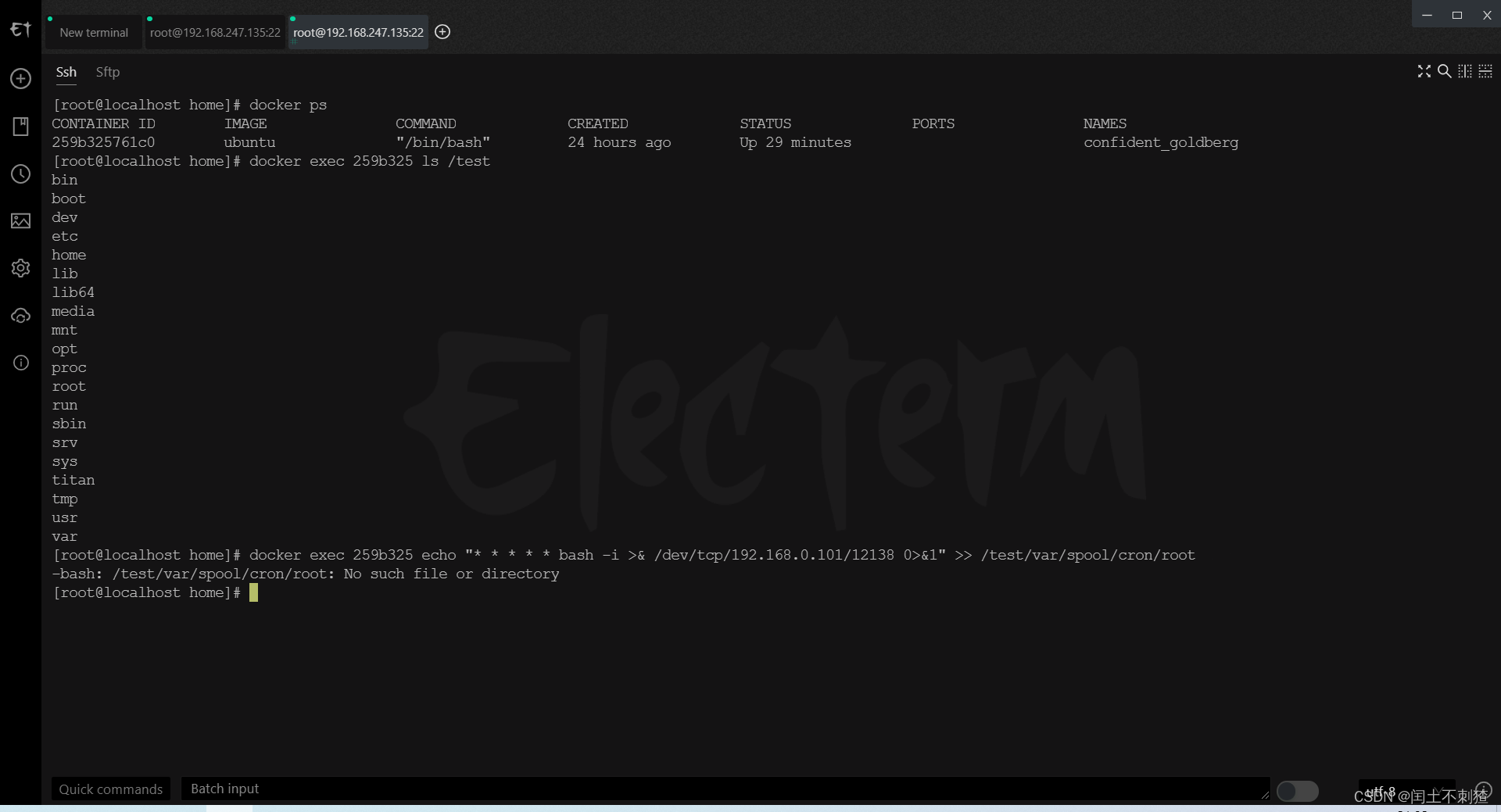Split terminal horizontally with the horizontal split icon
The height and width of the screenshot is (812, 1501).
(x=1485, y=71)
